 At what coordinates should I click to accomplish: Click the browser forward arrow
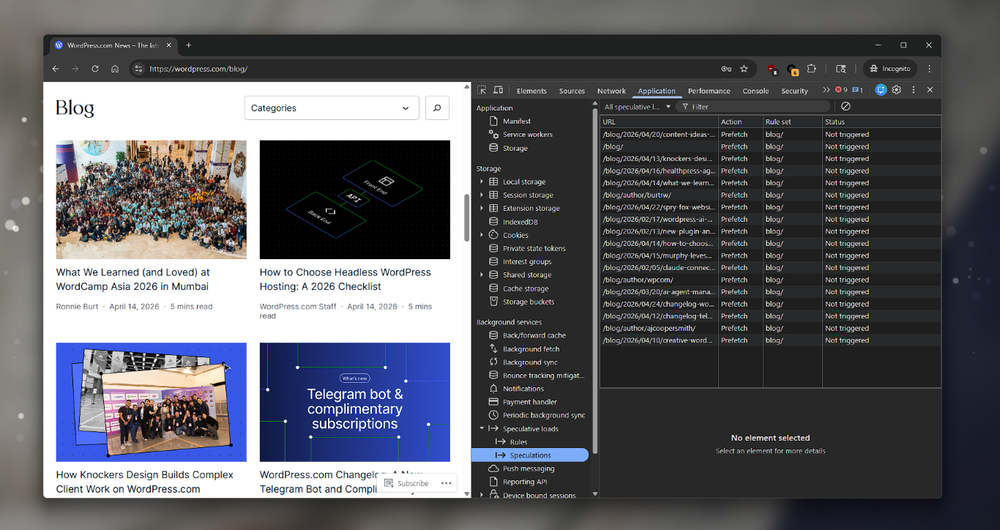point(75,69)
